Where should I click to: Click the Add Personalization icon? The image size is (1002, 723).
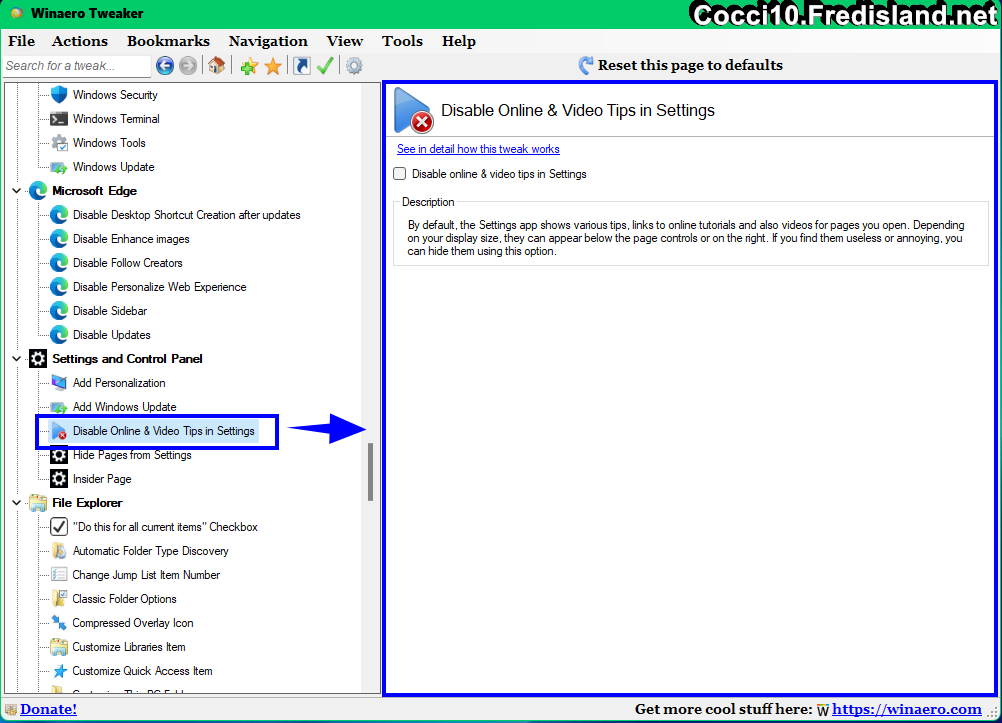coord(59,383)
